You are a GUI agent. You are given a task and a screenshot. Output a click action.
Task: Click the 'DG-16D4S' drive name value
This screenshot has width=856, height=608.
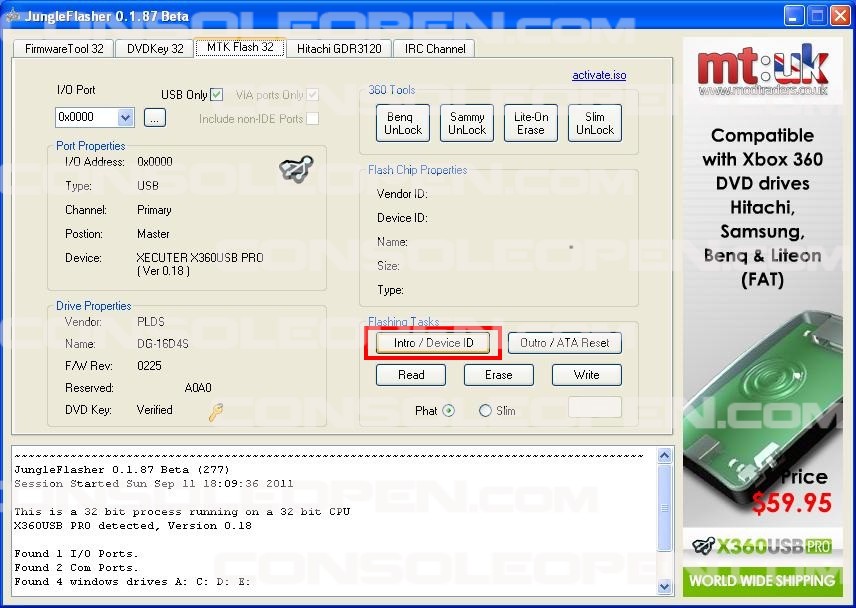(x=163, y=344)
